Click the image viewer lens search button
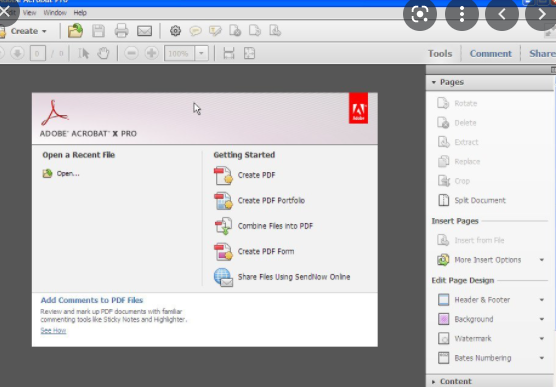 (x=420, y=14)
